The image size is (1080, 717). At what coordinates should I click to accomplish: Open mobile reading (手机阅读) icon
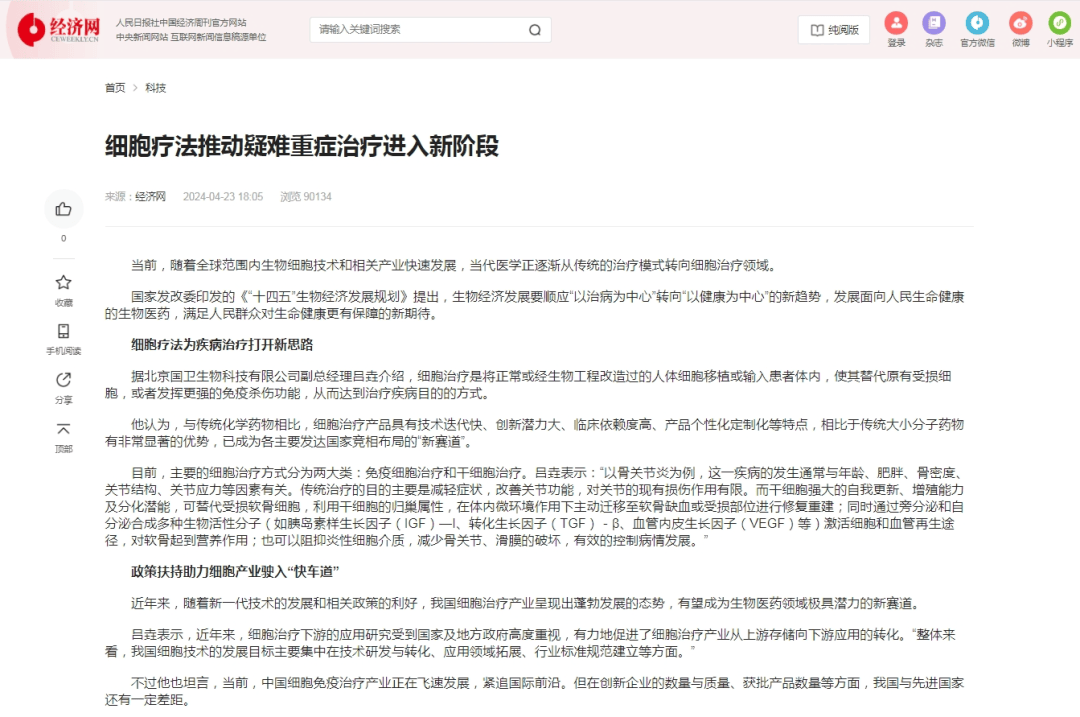tap(64, 331)
